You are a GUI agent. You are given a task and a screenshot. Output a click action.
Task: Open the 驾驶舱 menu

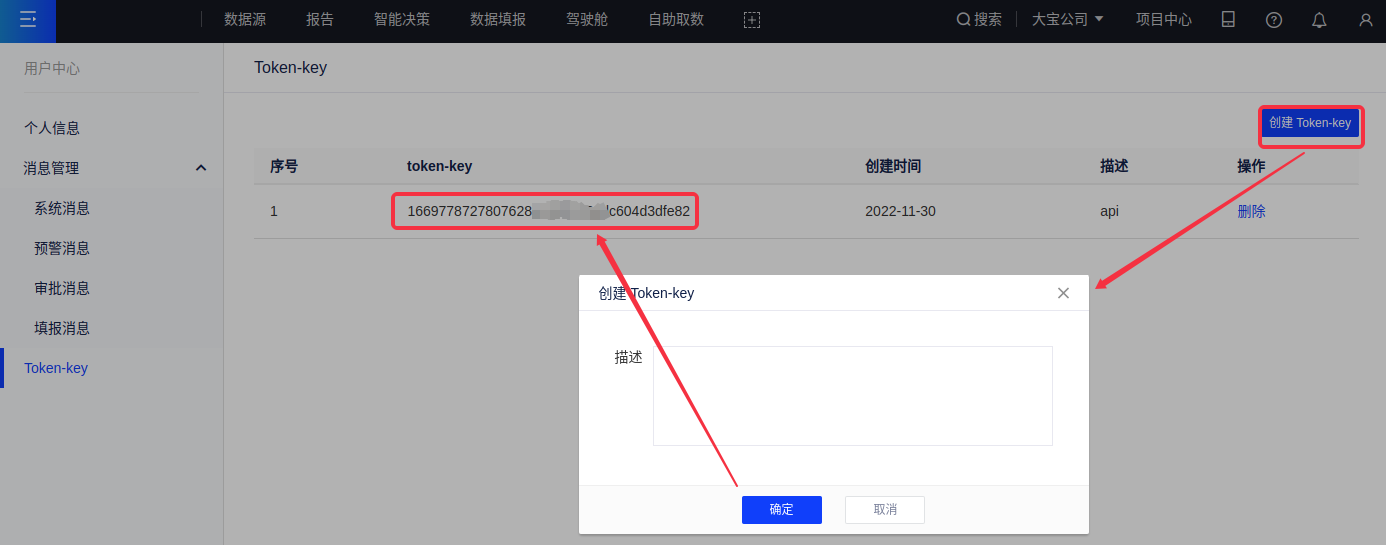(587, 20)
